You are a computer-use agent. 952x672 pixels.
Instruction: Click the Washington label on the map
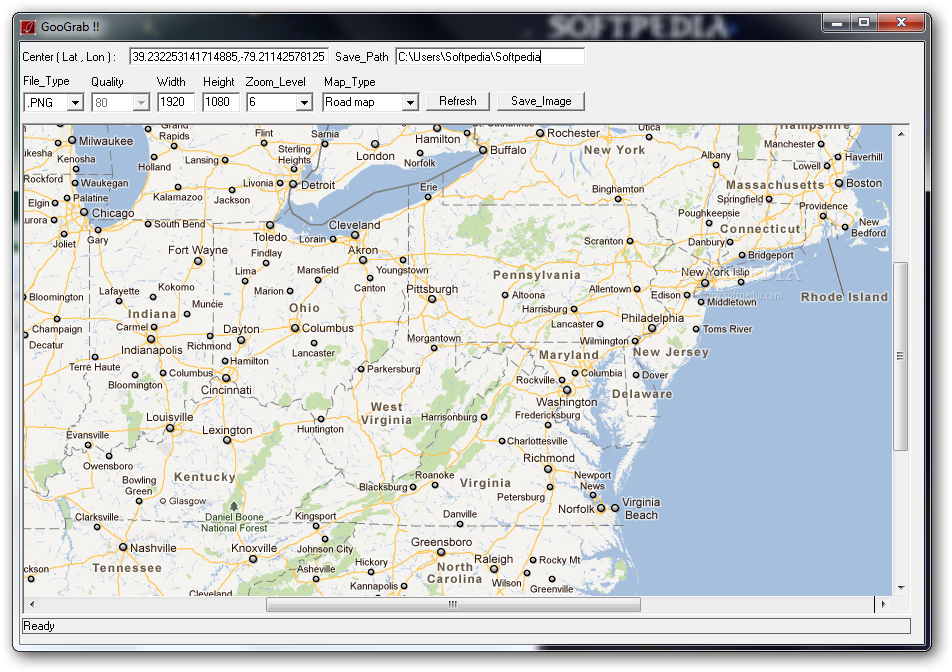tap(566, 402)
